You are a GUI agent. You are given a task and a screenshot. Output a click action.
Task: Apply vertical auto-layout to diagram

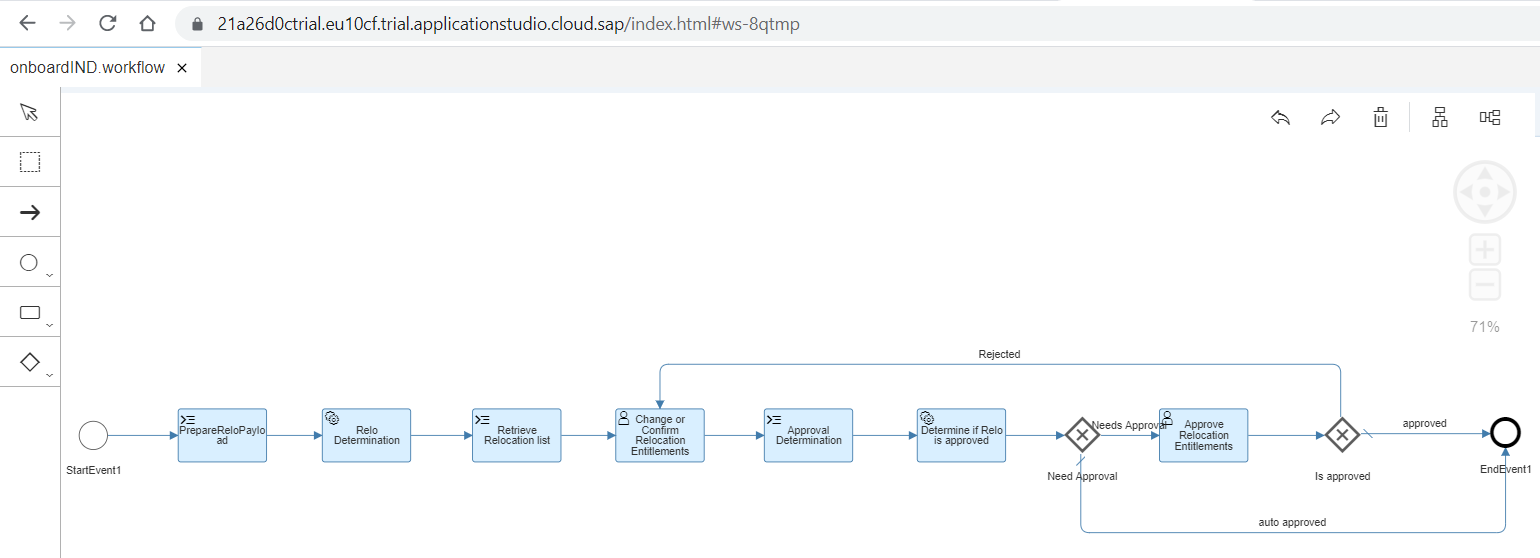click(1440, 118)
